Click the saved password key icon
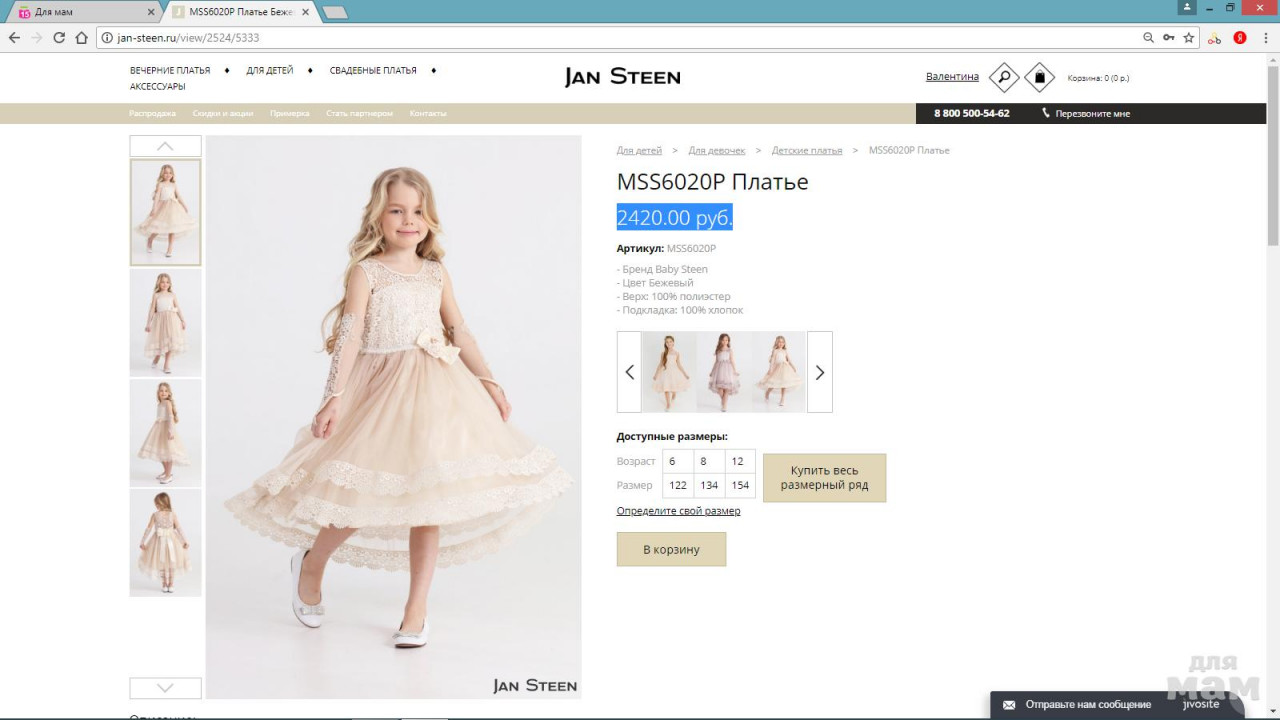Image resolution: width=1280 pixels, height=720 pixels. click(1168, 38)
